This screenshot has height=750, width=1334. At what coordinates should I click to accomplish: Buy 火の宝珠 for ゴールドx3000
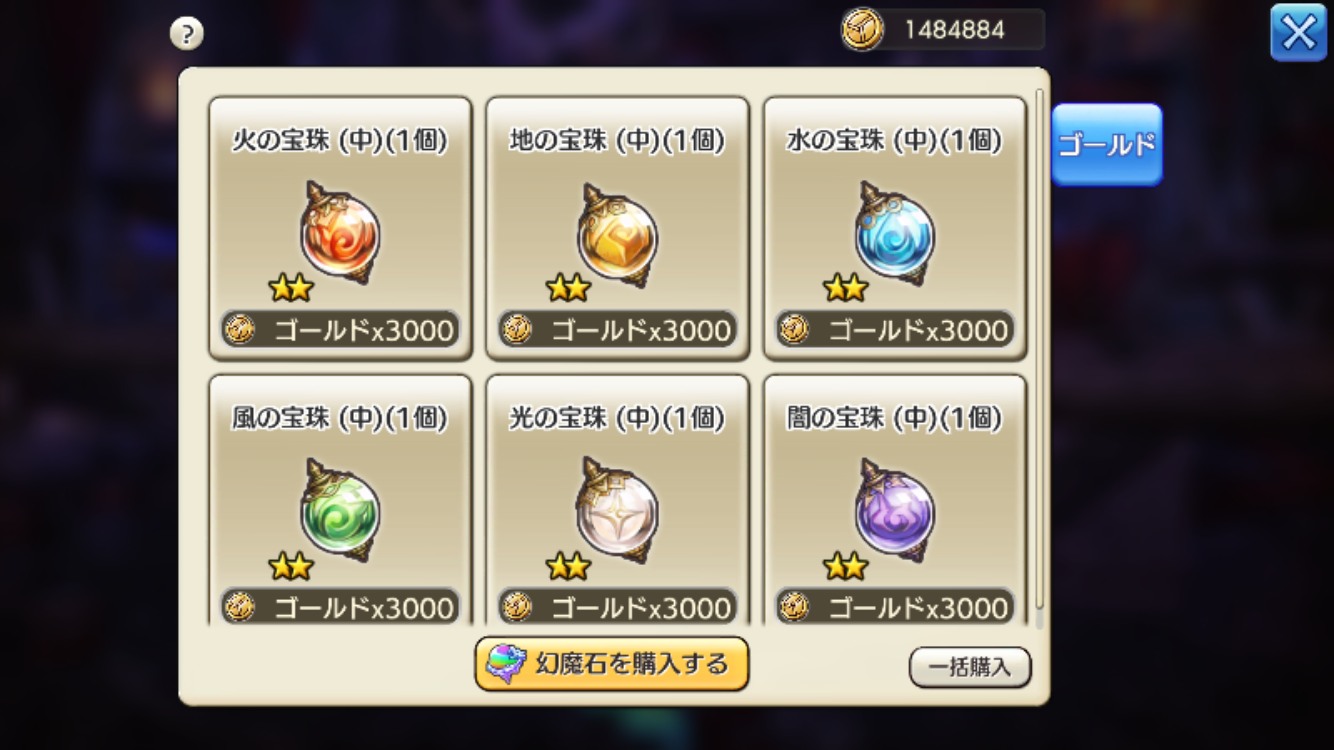(x=340, y=329)
